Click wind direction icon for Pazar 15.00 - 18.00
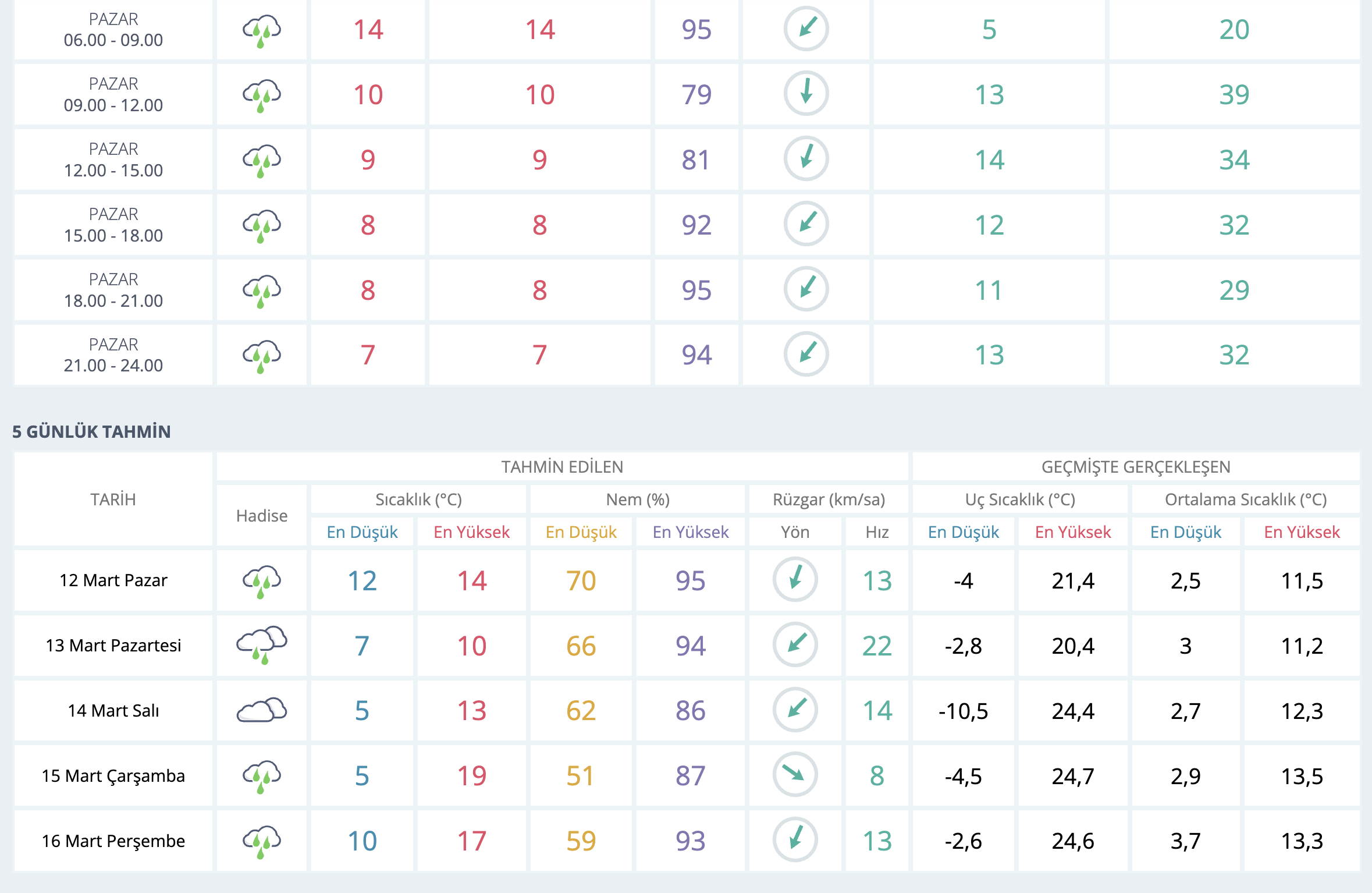This screenshot has height=893, width=1372. pyautogui.click(x=806, y=224)
